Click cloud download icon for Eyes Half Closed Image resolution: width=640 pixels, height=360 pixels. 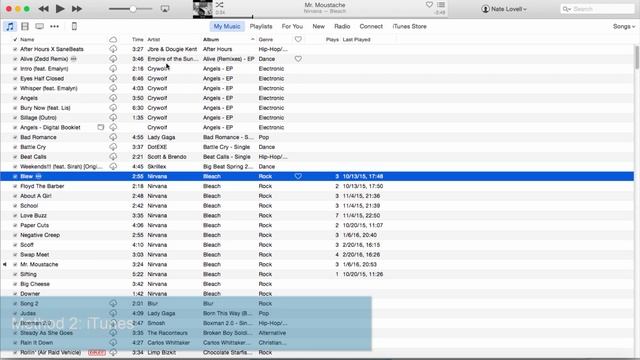click(x=113, y=78)
